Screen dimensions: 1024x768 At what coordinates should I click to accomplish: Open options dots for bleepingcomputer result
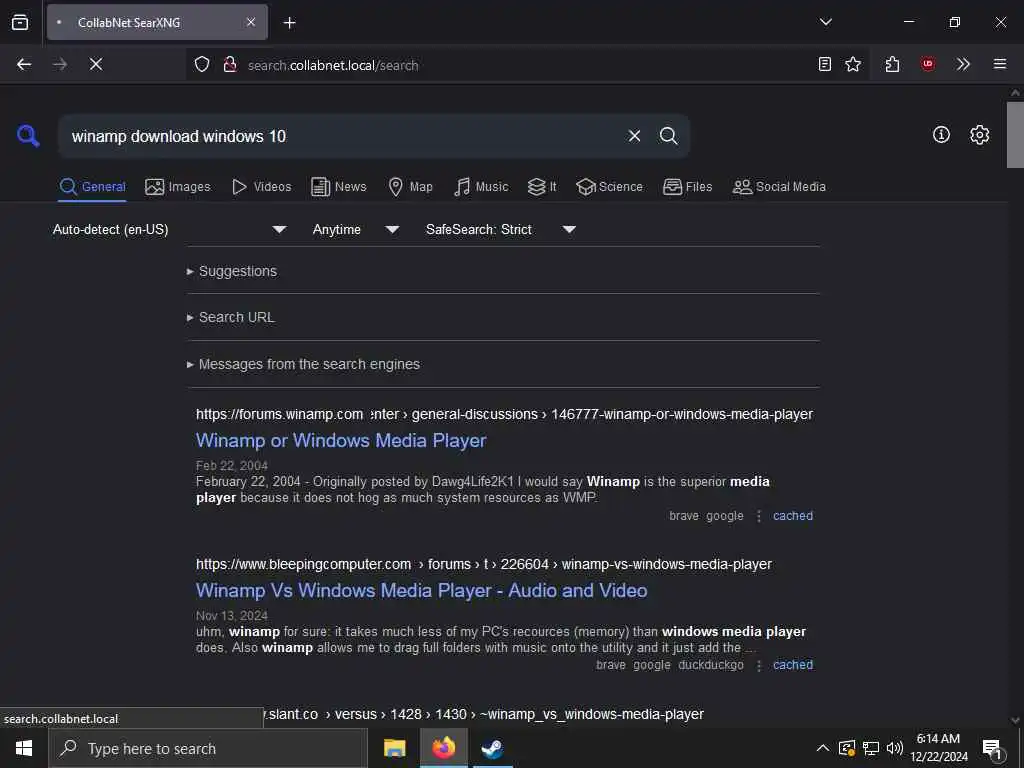[758, 665]
